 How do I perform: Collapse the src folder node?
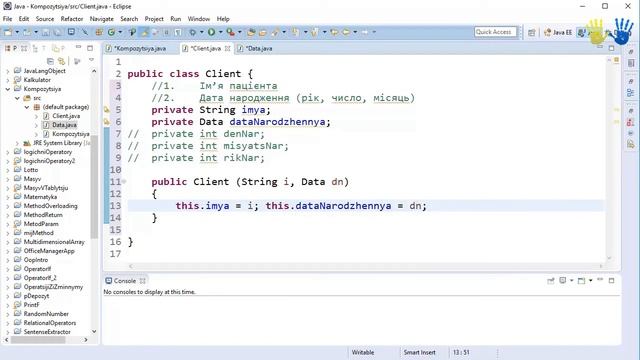(17, 98)
